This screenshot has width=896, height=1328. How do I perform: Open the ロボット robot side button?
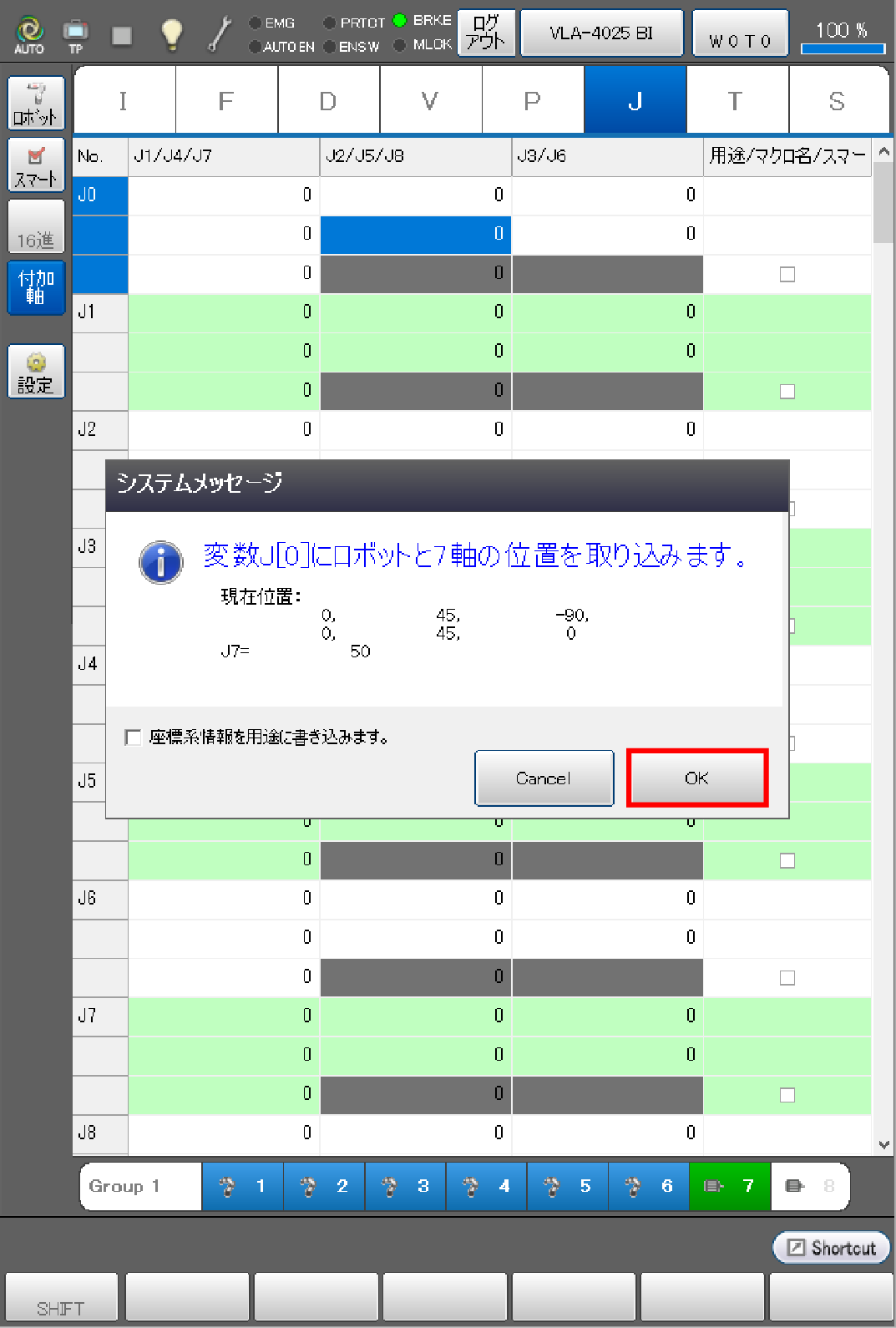[36, 104]
